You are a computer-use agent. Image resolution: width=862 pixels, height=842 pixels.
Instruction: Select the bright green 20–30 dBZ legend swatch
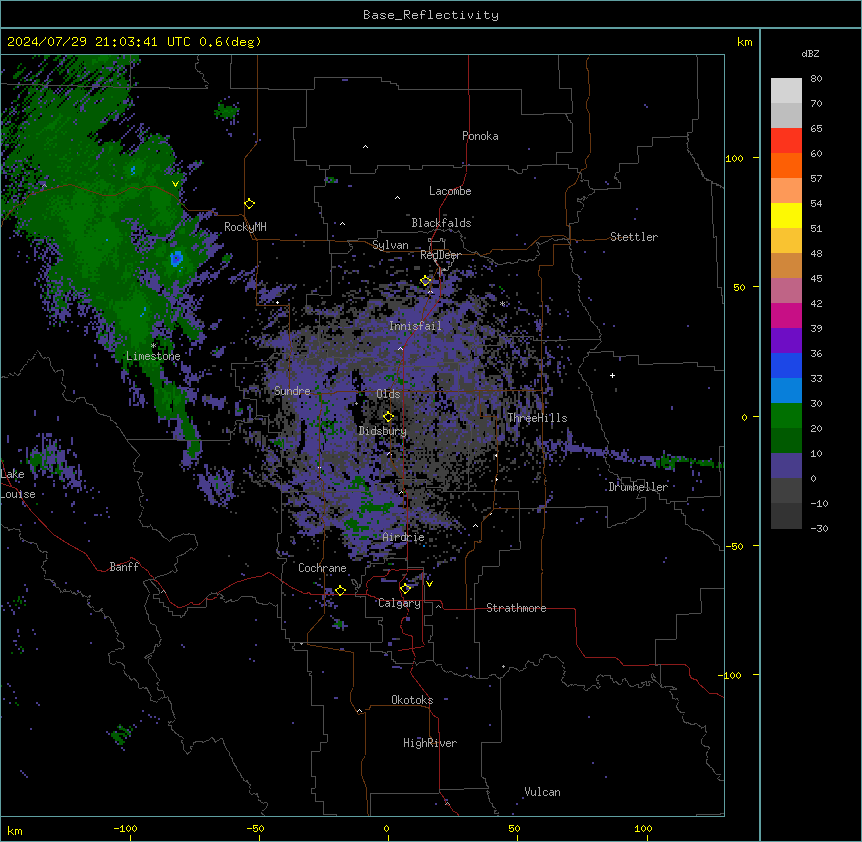pyautogui.click(x=786, y=416)
